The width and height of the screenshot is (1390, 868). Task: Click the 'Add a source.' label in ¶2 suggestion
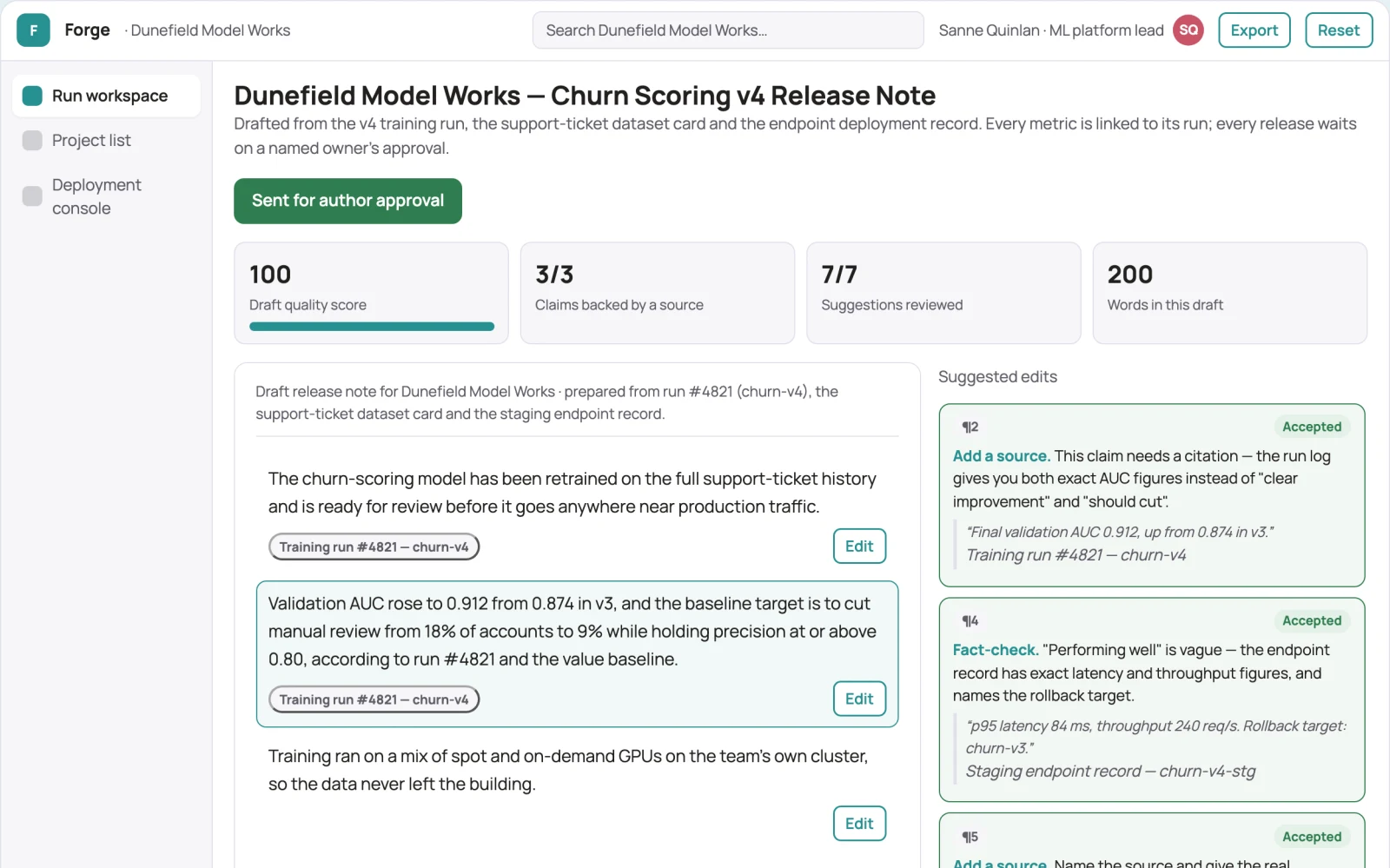pos(1001,456)
